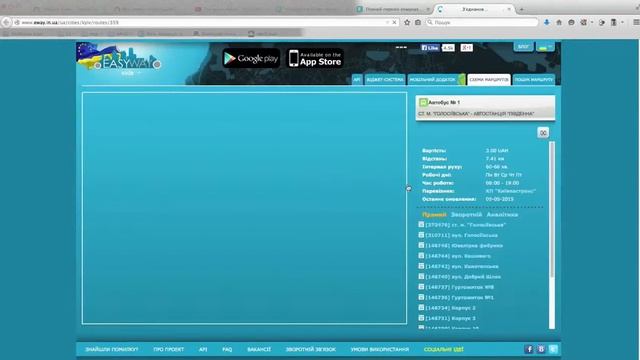Click the Google +1 button

pyautogui.click(x=467, y=48)
